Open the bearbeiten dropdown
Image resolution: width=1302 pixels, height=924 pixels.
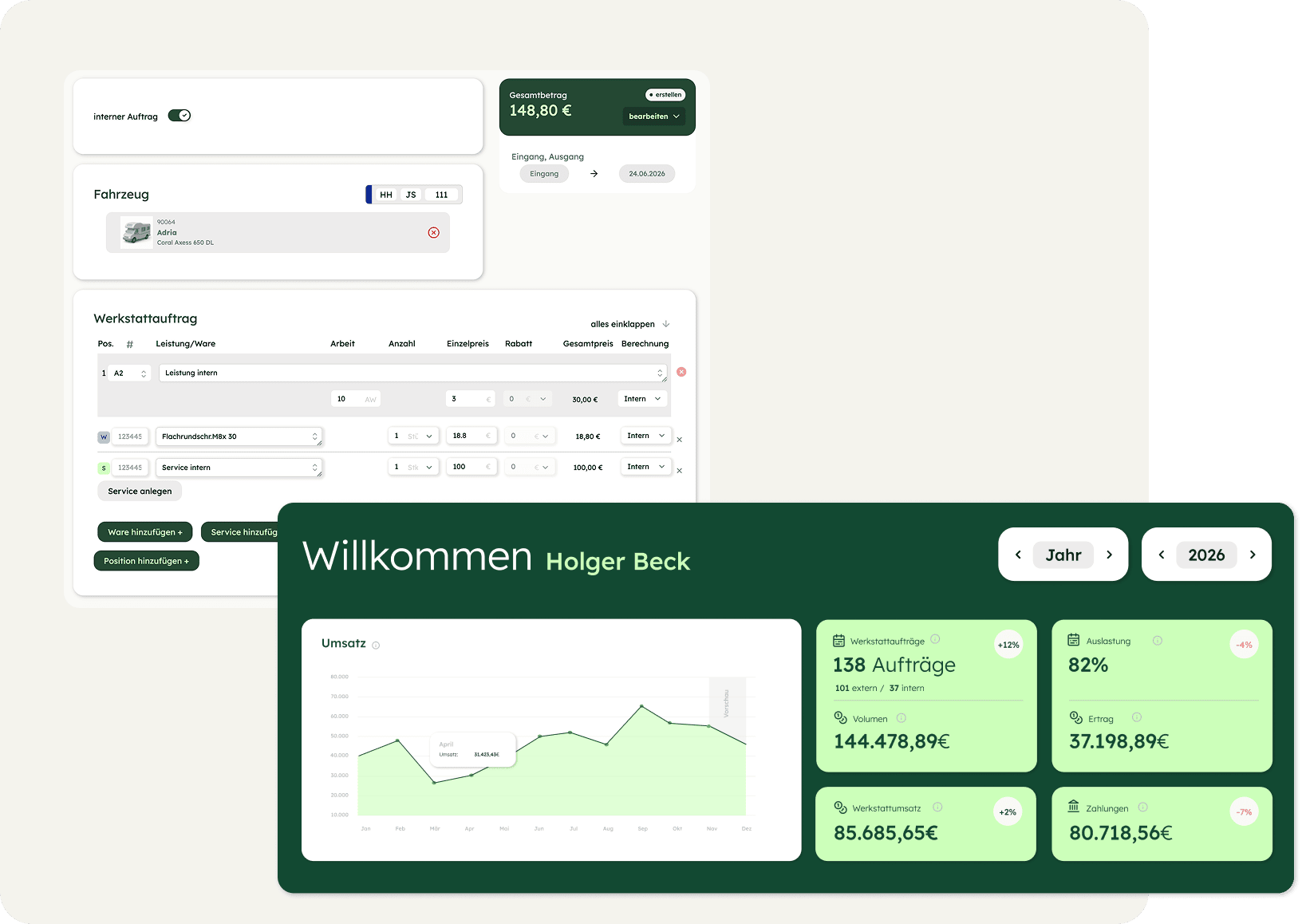pyautogui.click(x=653, y=116)
